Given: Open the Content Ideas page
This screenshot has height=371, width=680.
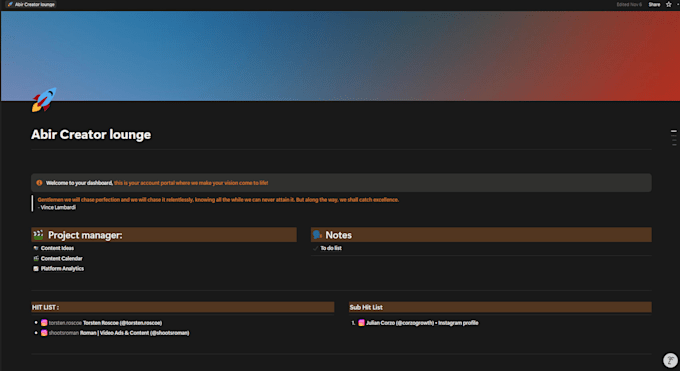Looking at the screenshot, I should (x=57, y=248).
